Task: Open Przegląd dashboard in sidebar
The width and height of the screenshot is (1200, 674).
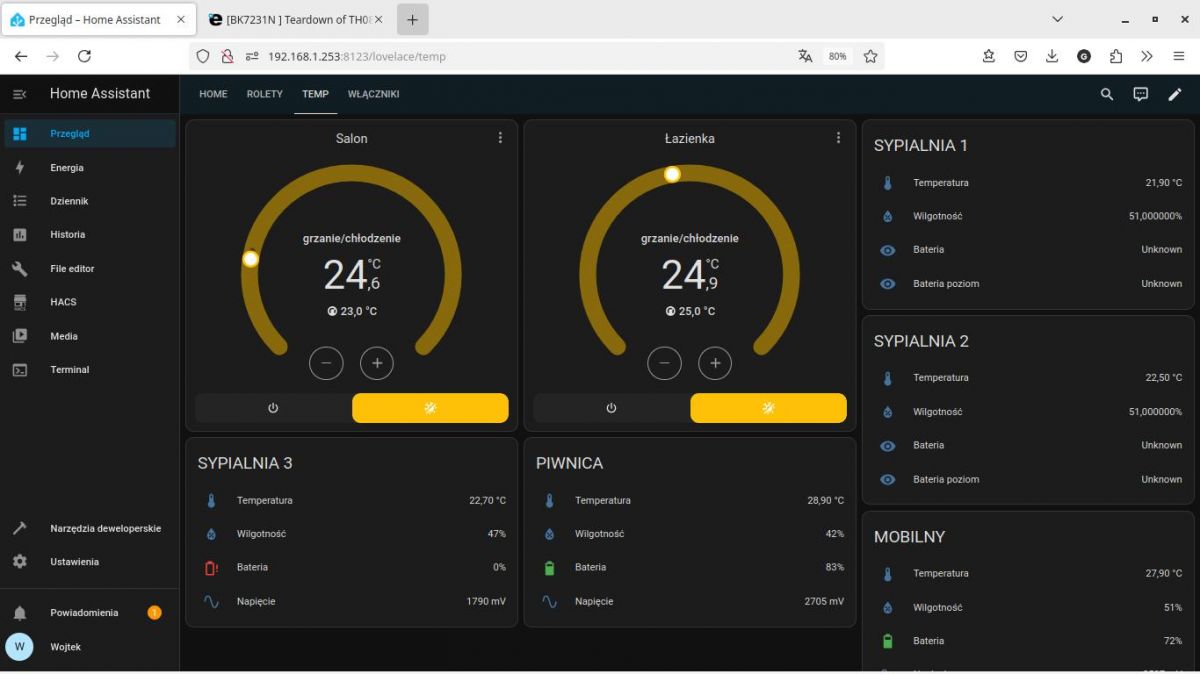Action: click(90, 133)
